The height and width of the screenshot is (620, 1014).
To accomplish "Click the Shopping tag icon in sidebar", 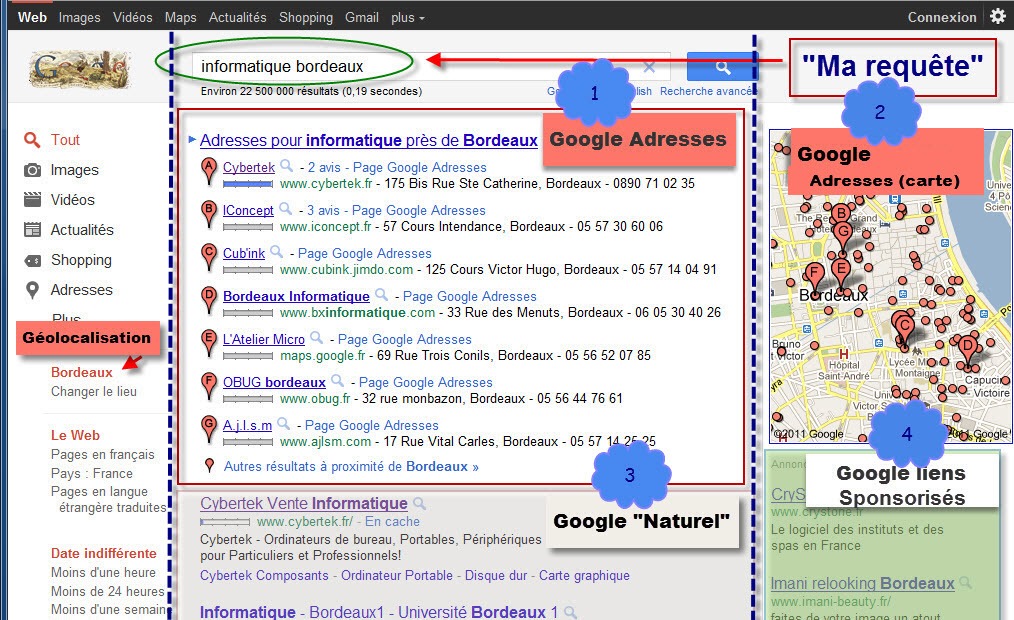I will coord(32,261).
